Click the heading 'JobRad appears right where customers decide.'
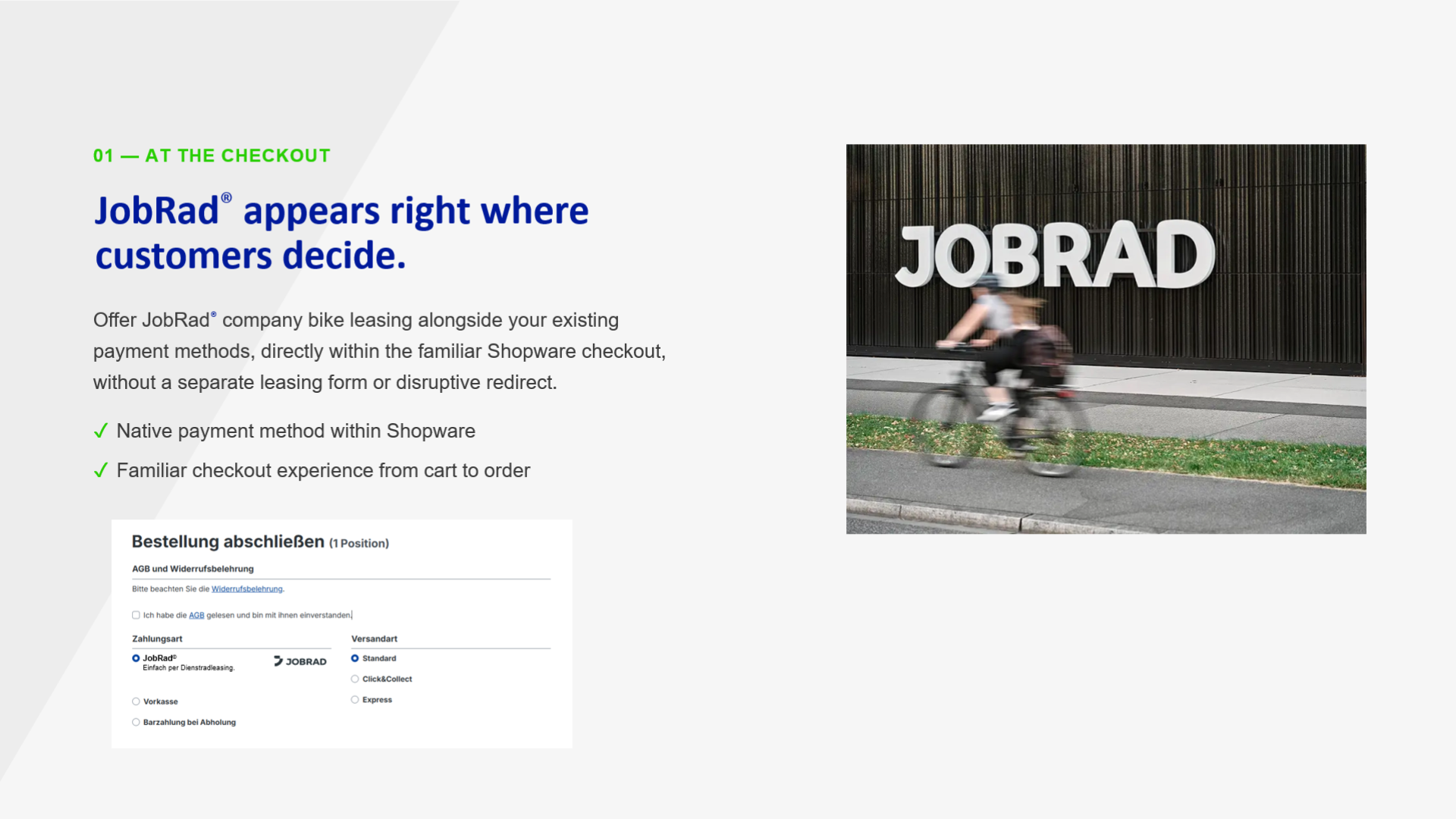This screenshot has height=819, width=1456. tap(341, 233)
